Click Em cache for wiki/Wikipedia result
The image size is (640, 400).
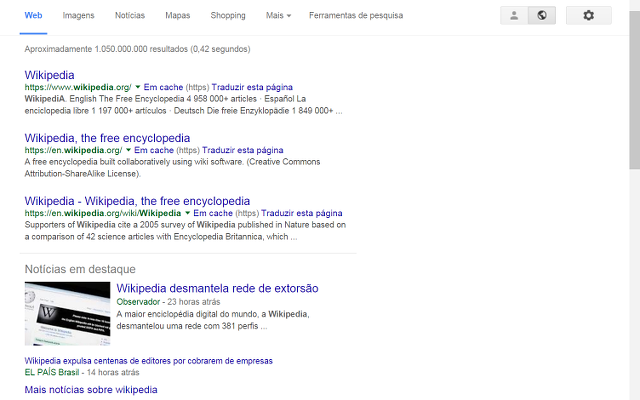coord(213,213)
